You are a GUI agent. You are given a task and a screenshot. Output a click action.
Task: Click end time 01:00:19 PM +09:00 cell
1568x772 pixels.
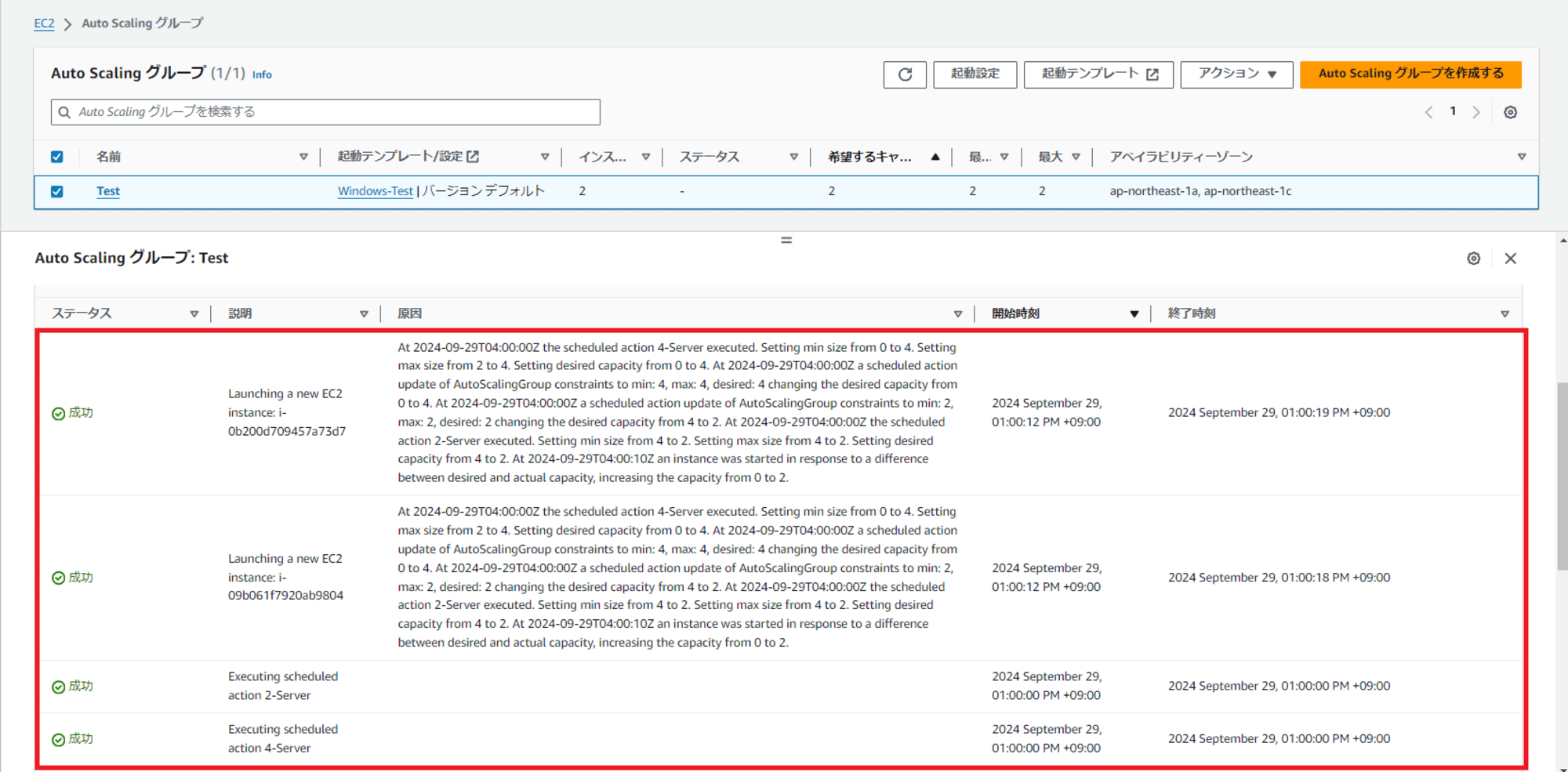tap(1279, 413)
